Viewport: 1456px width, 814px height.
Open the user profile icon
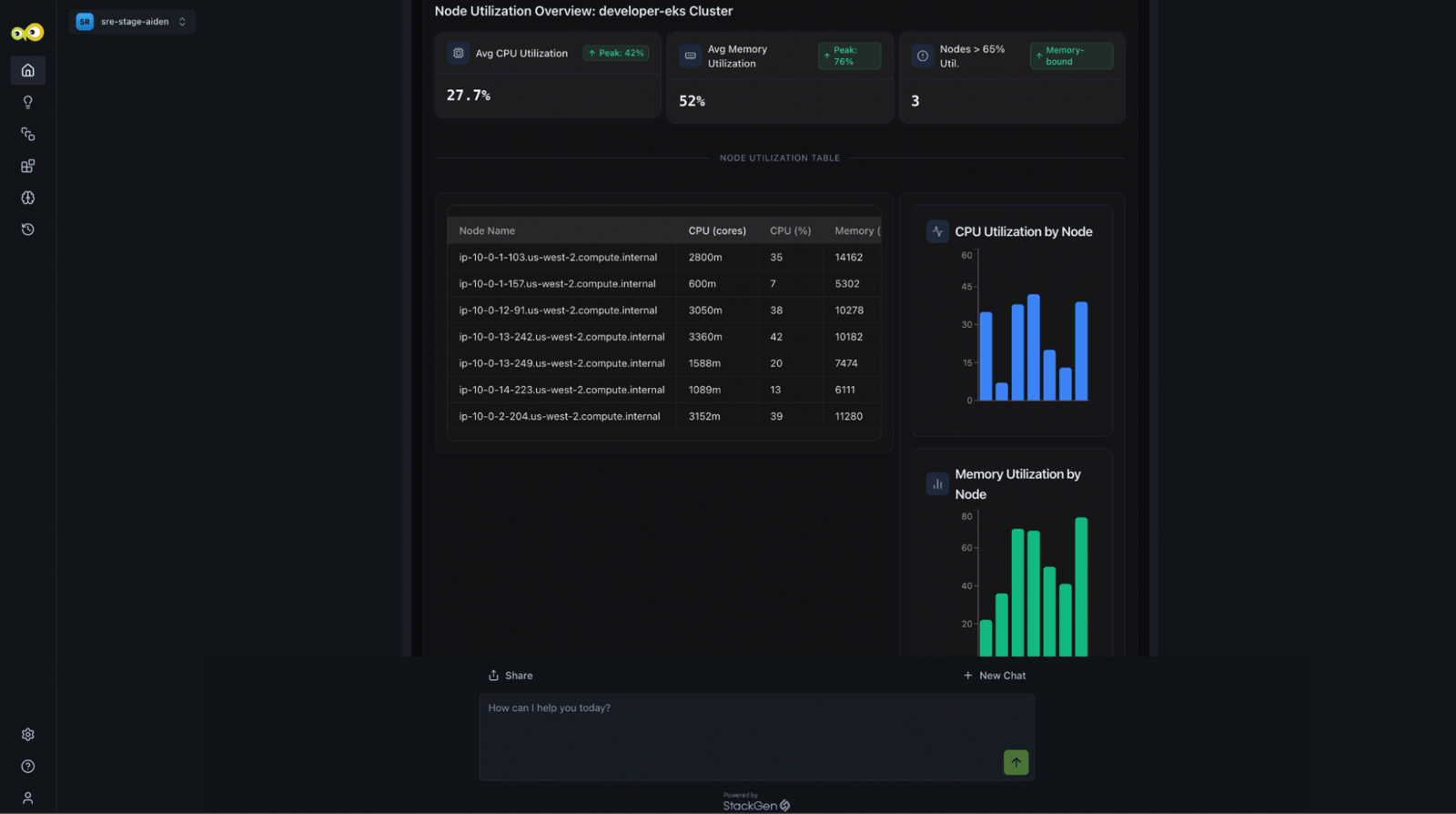coord(28,799)
